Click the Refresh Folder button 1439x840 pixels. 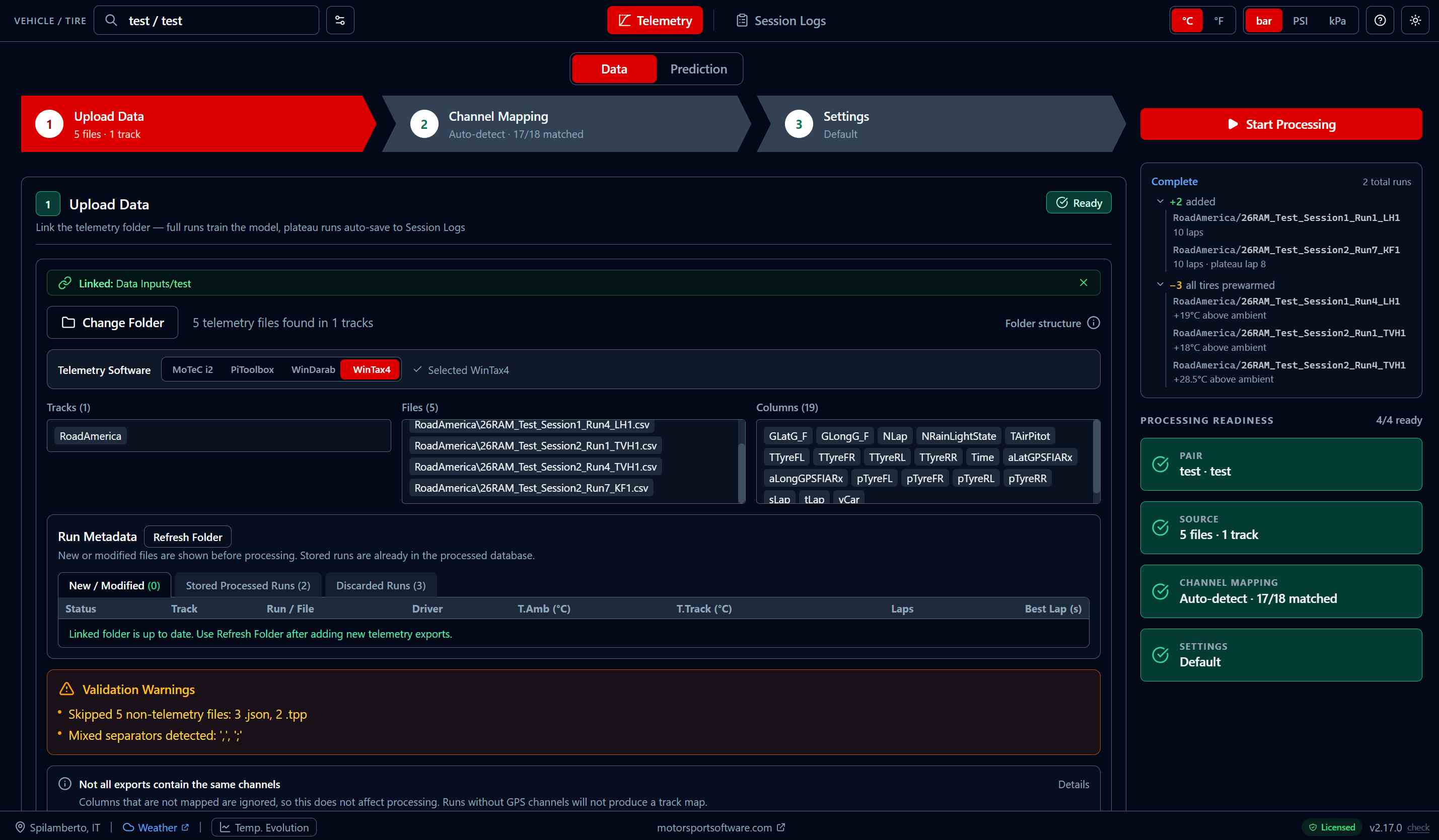click(187, 537)
